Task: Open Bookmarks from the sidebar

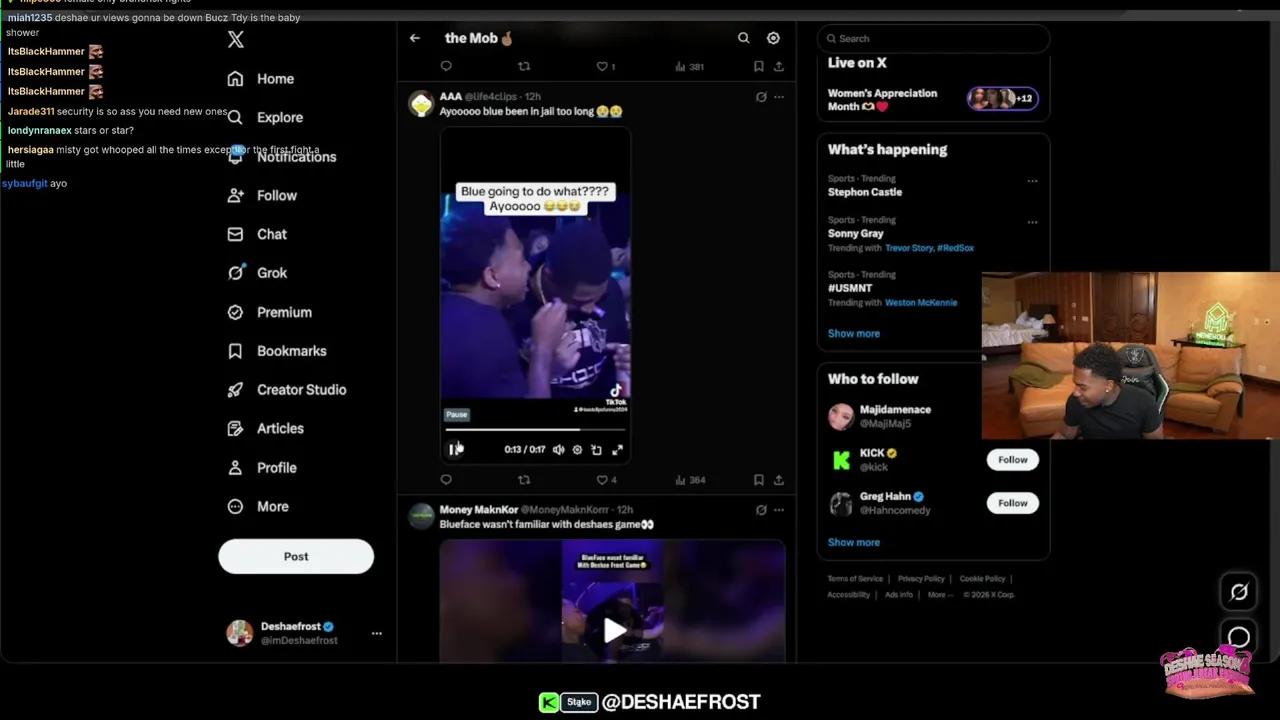Action: pos(277,351)
